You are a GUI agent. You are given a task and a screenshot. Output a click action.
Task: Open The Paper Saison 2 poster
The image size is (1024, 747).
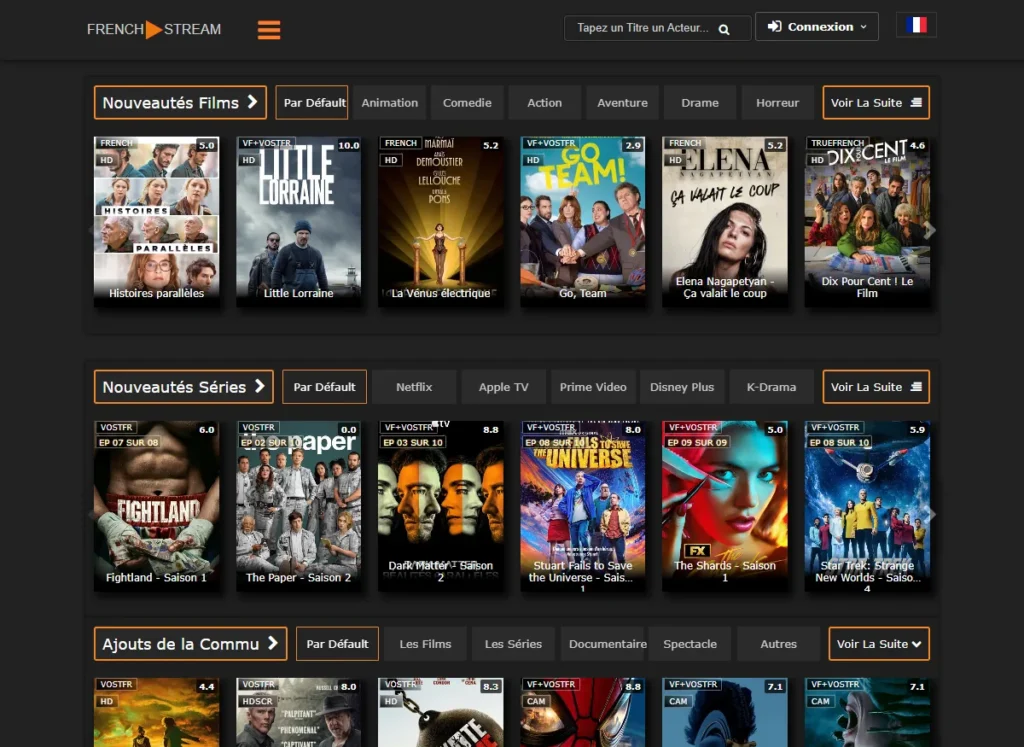(x=298, y=506)
